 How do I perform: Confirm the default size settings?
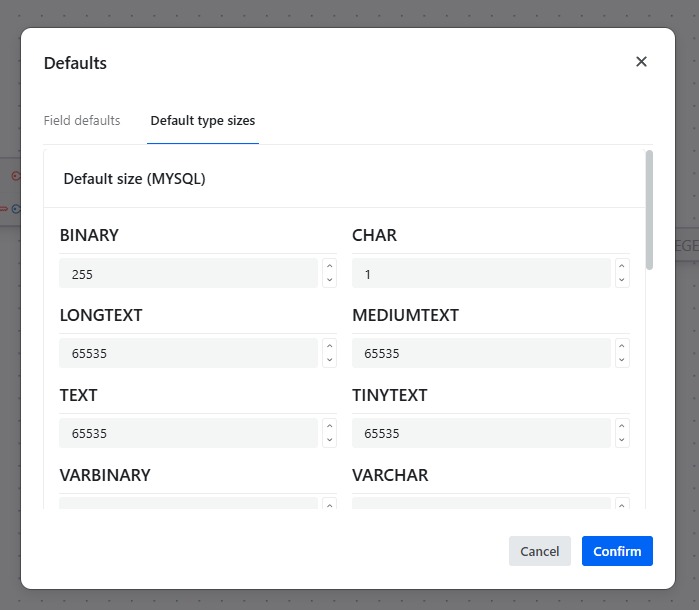point(617,551)
